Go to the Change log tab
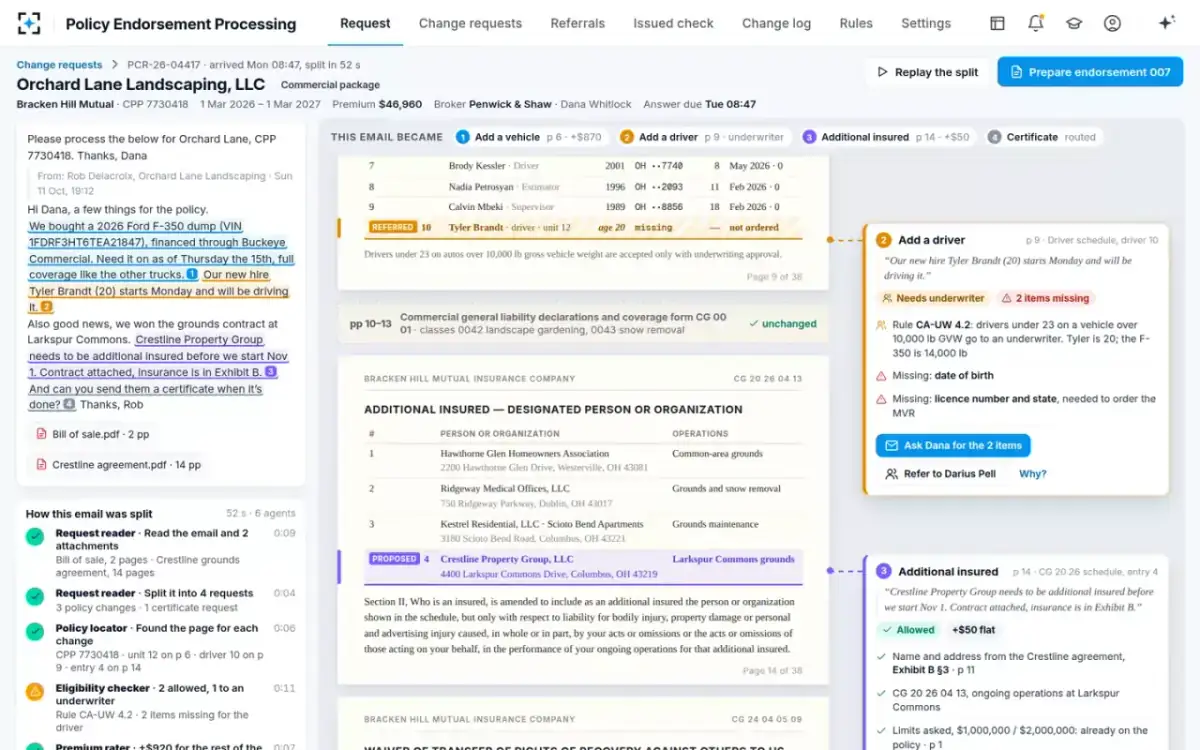Viewport: 1200px width, 750px height. (x=776, y=23)
